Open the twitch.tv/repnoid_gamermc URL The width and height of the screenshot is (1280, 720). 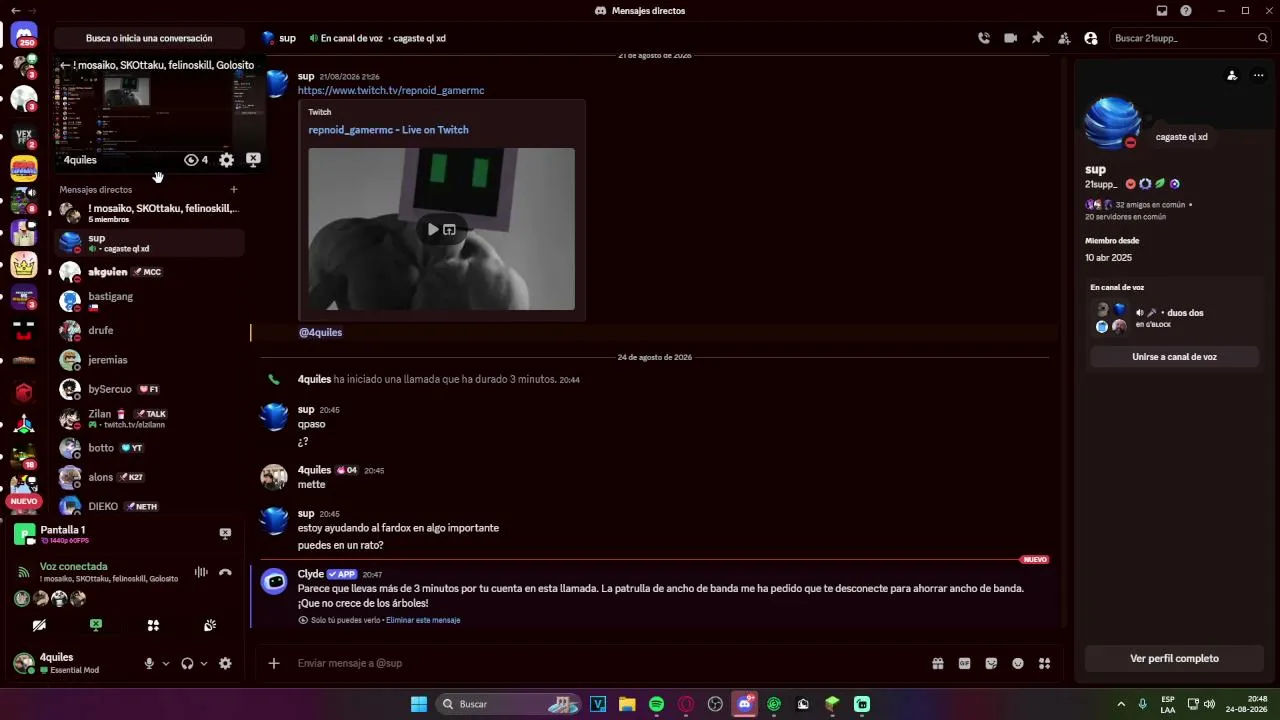[391, 90]
